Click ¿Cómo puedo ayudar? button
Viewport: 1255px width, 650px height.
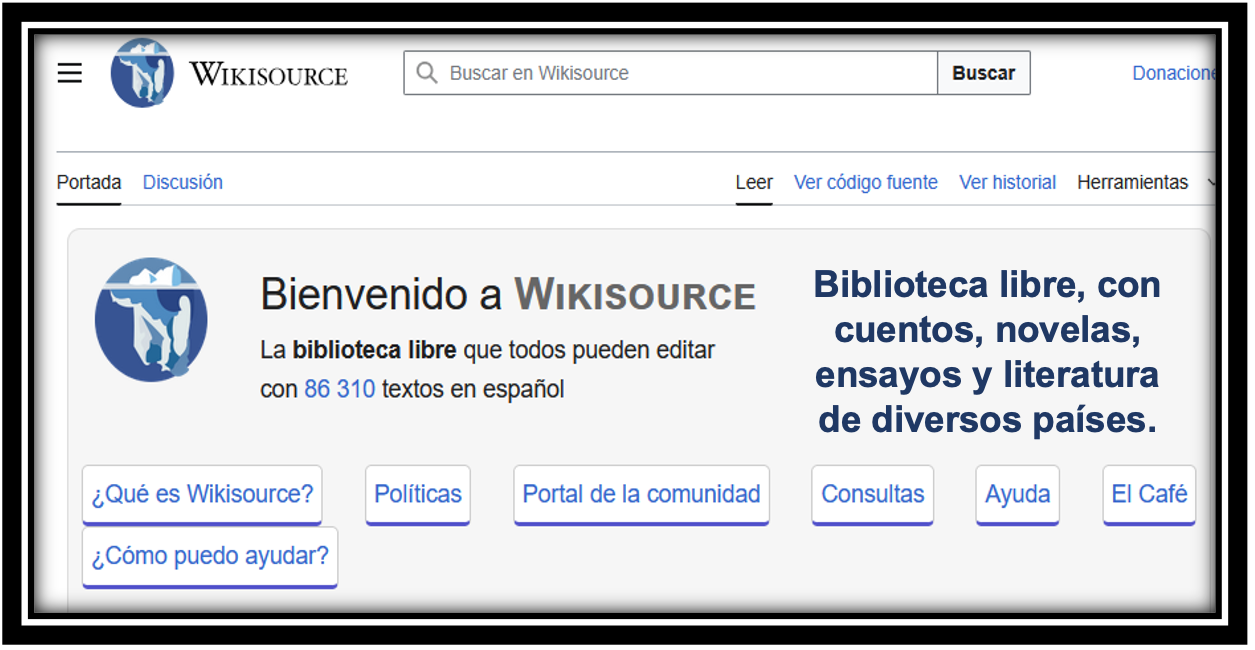(210, 557)
